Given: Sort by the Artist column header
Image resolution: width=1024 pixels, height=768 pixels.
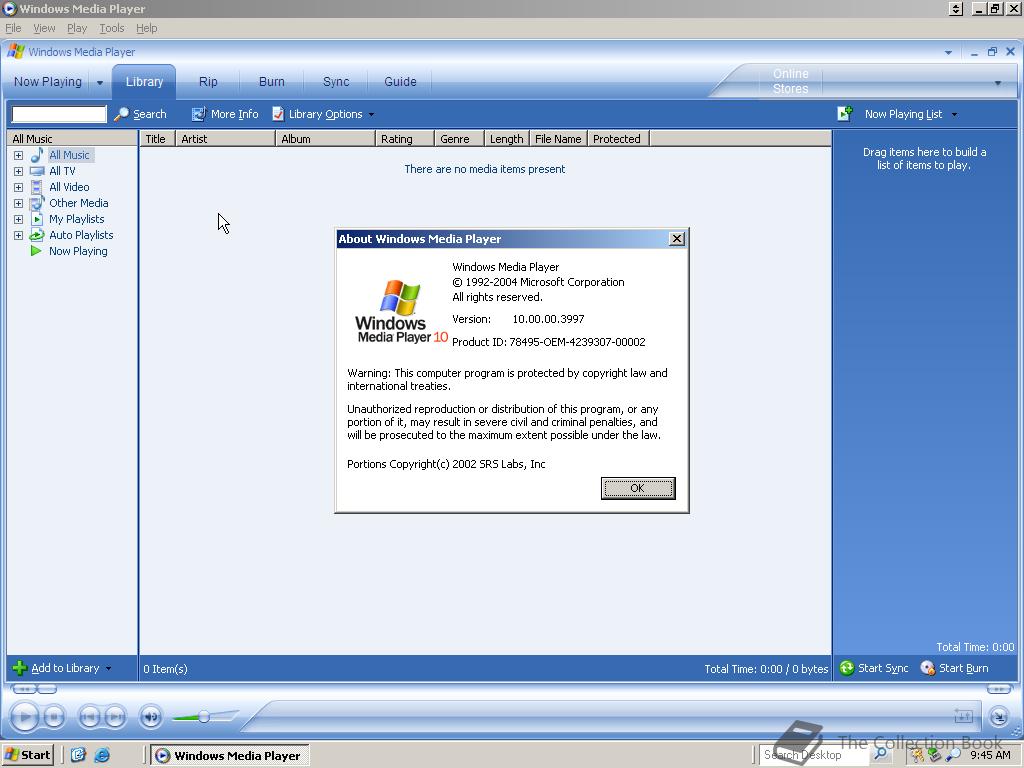Looking at the screenshot, I should 225,138.
